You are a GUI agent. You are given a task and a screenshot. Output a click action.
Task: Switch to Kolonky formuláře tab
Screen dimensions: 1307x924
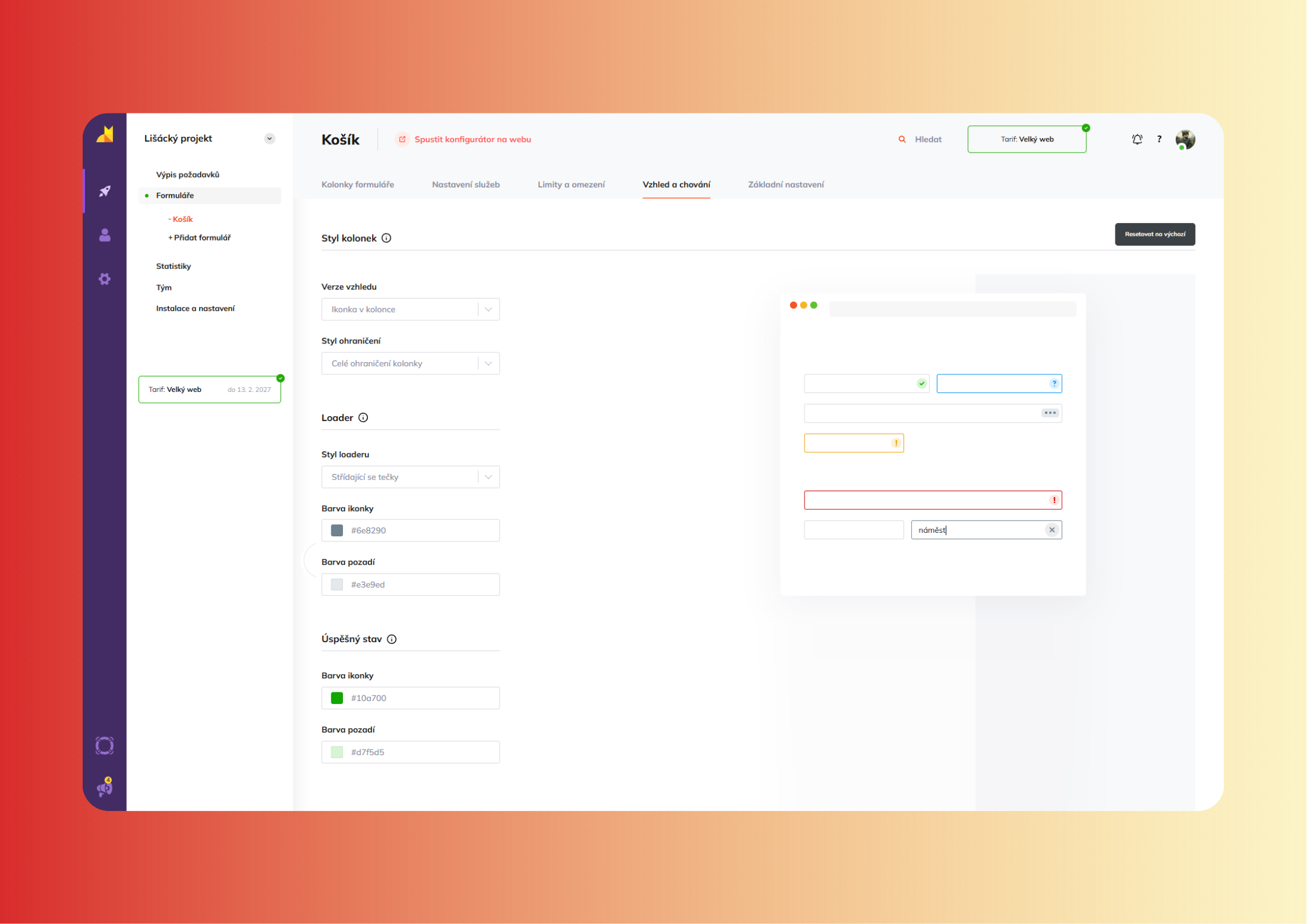357,185
